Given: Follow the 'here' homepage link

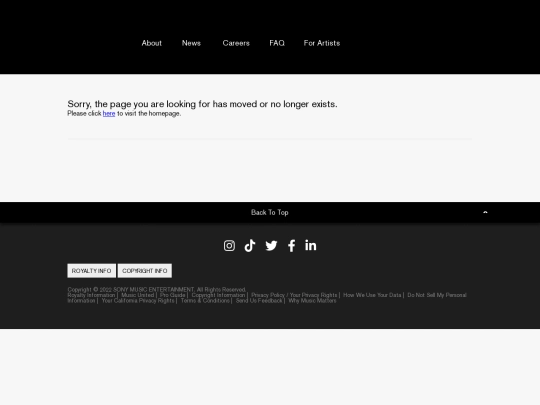Looking at the screenshot, I should pyautogui.click(x=109, y=113).
